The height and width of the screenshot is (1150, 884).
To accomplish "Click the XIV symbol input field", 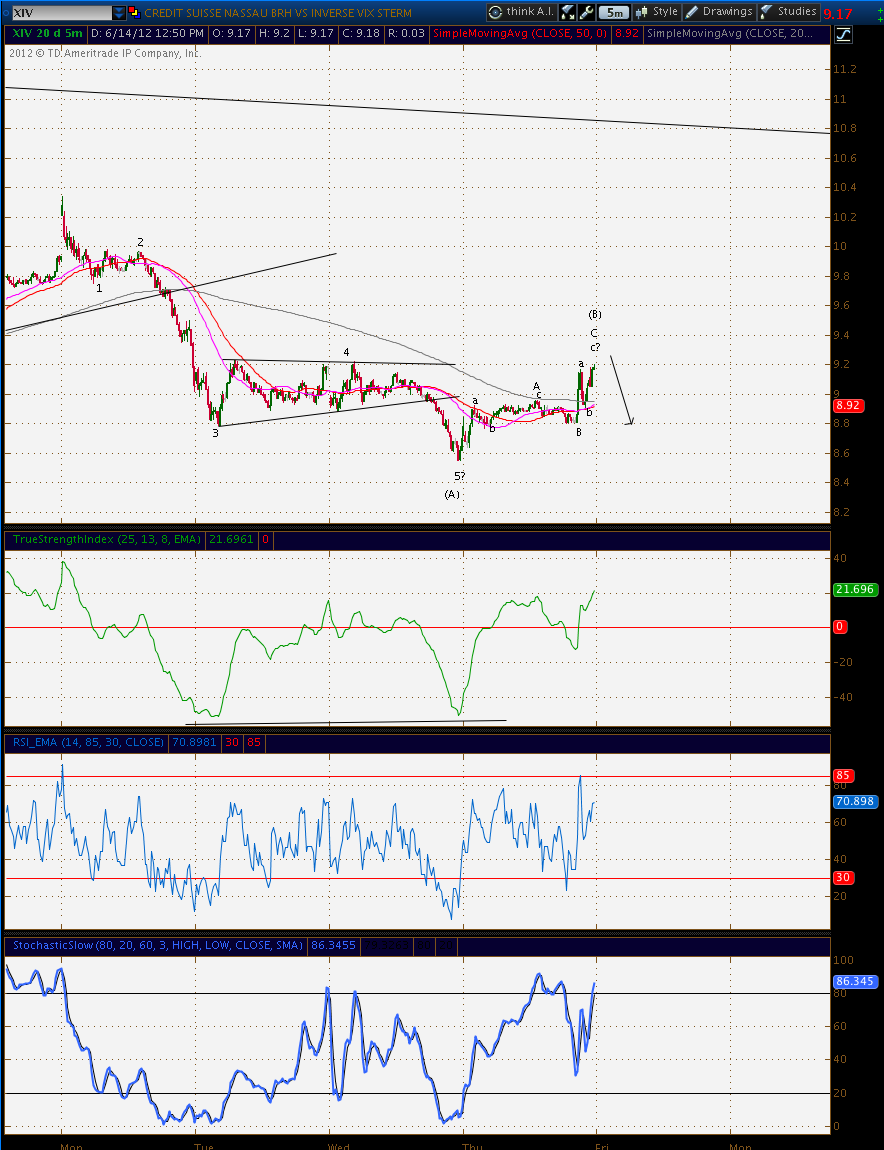I will point(62,12).
